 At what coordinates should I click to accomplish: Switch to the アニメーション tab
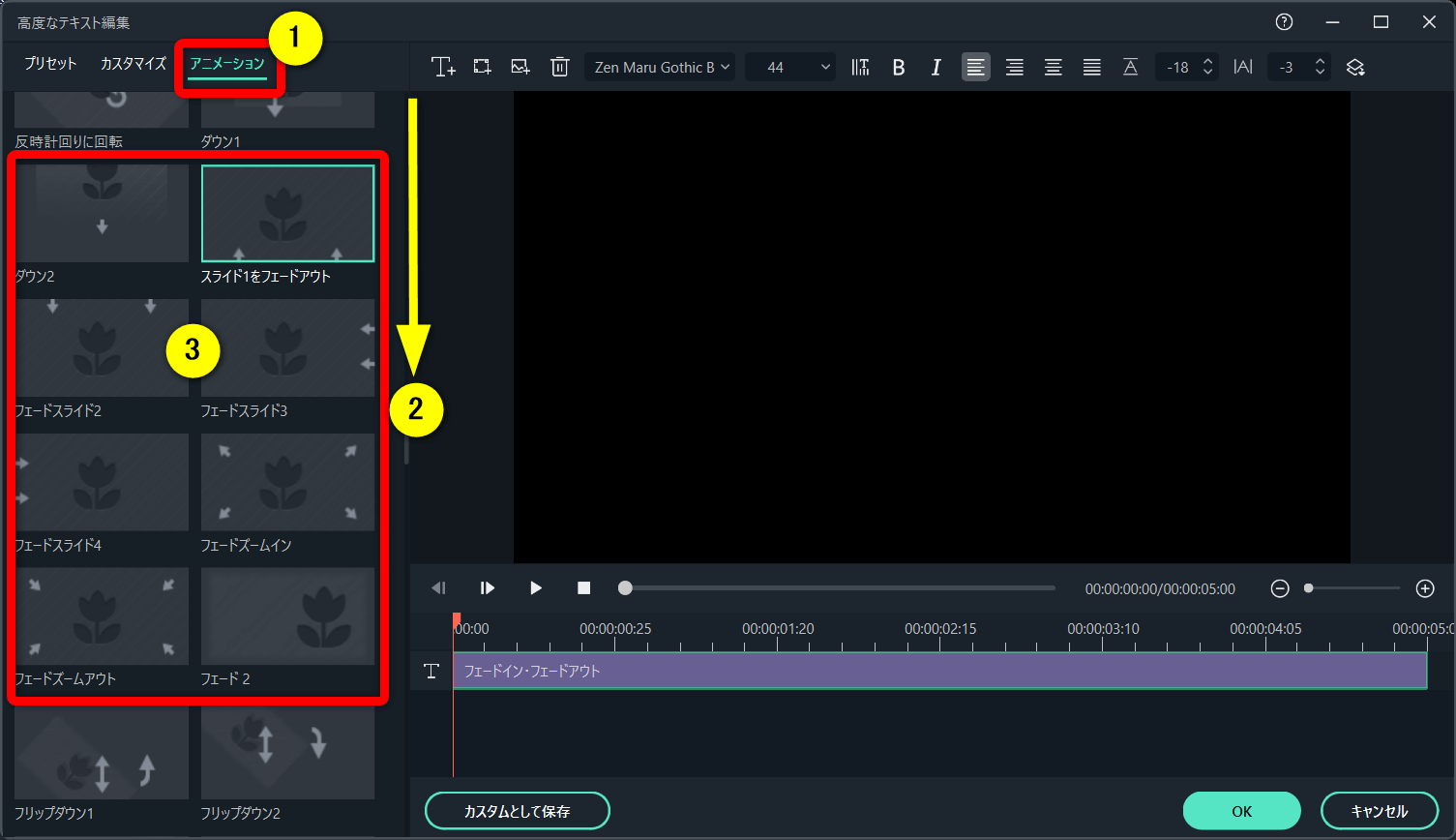[x=227, y=64]
